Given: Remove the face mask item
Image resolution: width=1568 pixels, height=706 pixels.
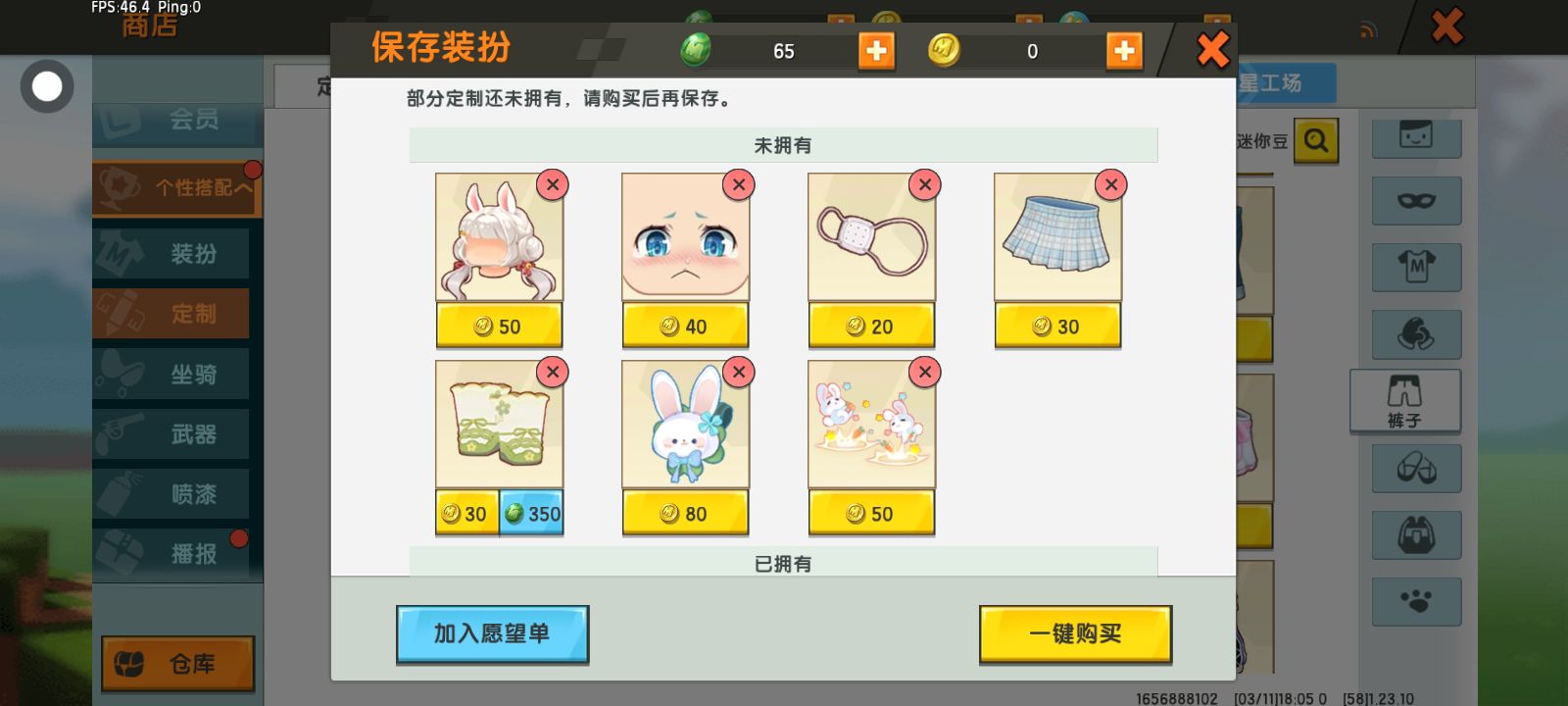Looking at the screenshot, I should (925, 184).
